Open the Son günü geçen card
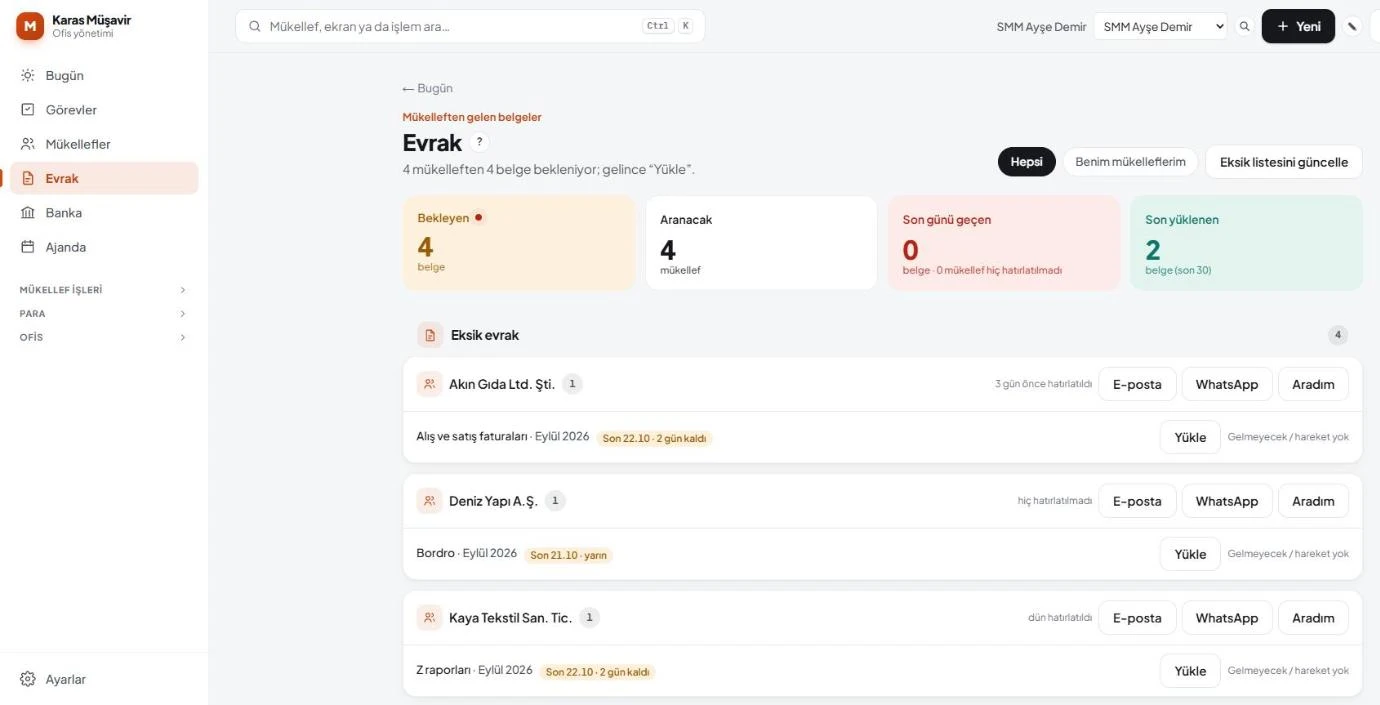This screenshot has height=705, width=1380. (x=1004, y=243)
